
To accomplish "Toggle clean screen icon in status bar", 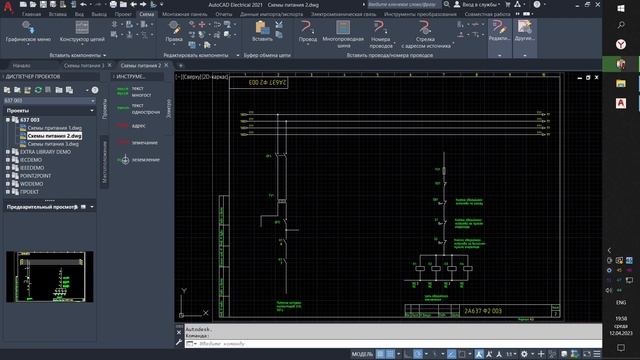I will (x=587, y=354).
